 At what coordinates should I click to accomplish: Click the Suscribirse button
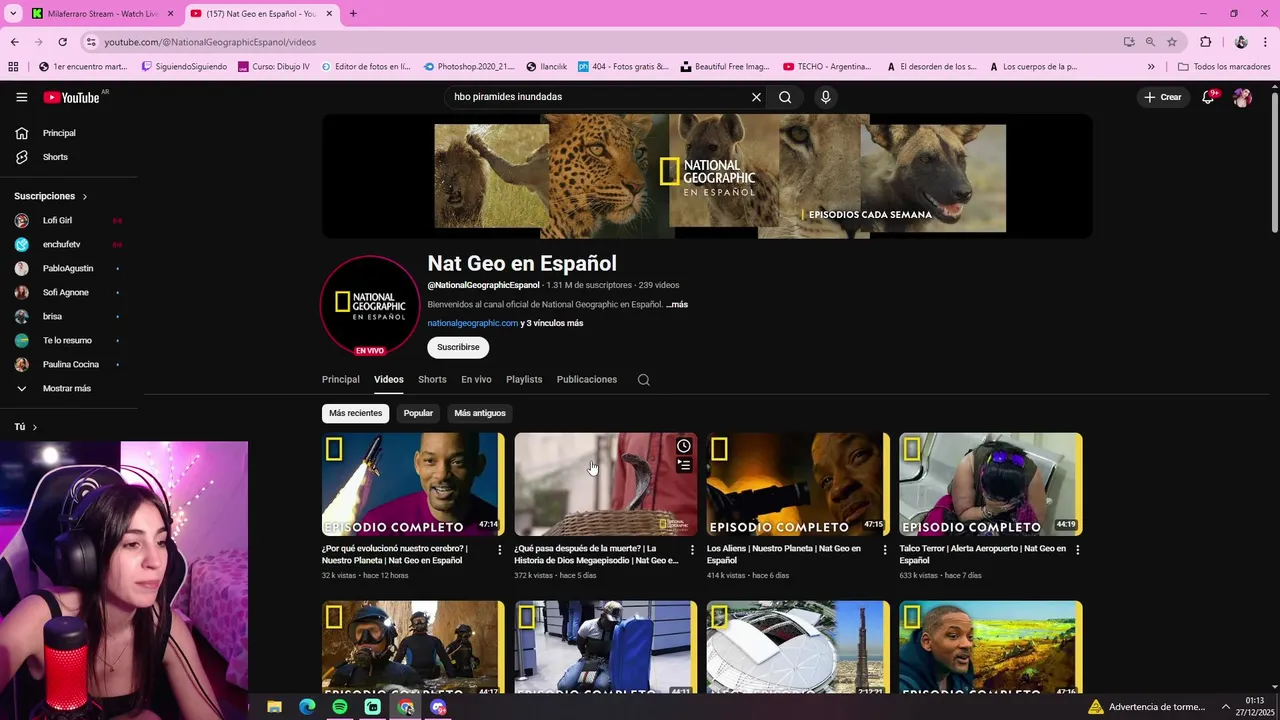(458, 347)
